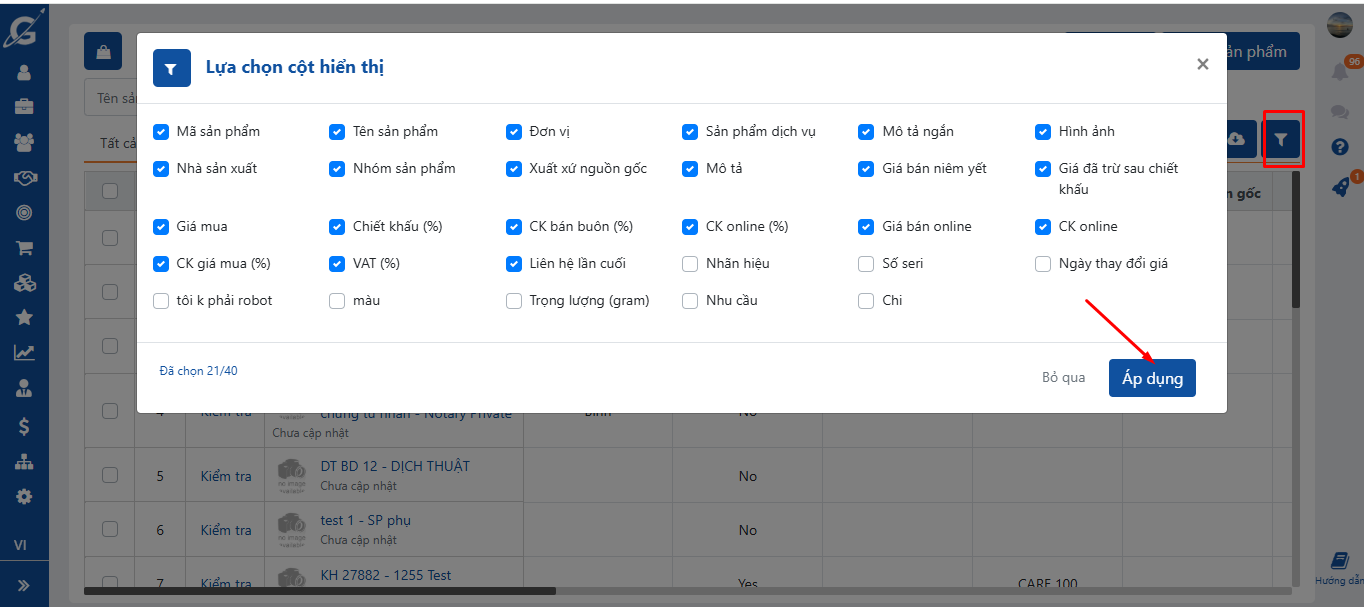Close the column selection dialog

click(x=1202, y=64)
